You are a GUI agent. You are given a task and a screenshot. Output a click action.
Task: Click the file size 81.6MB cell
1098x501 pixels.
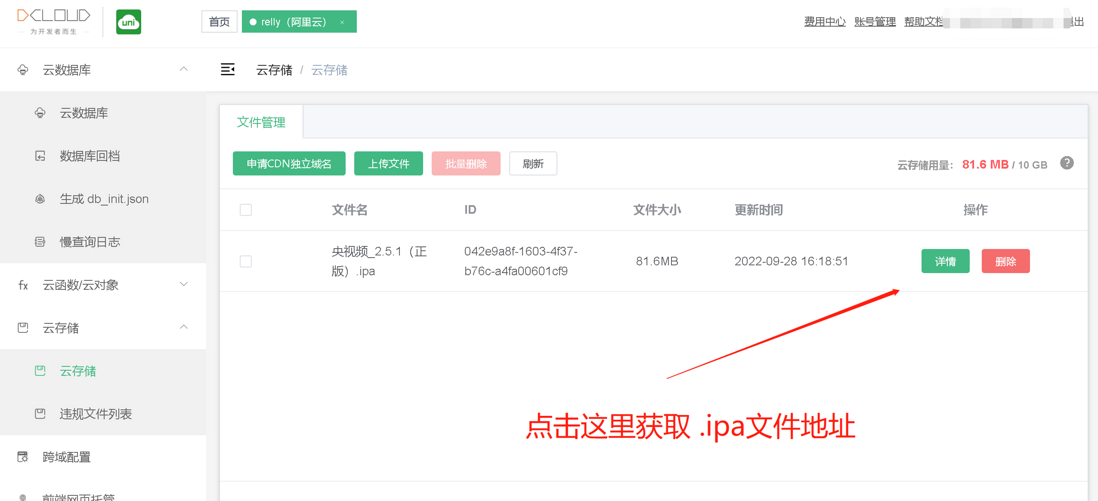tap(657, 261)
